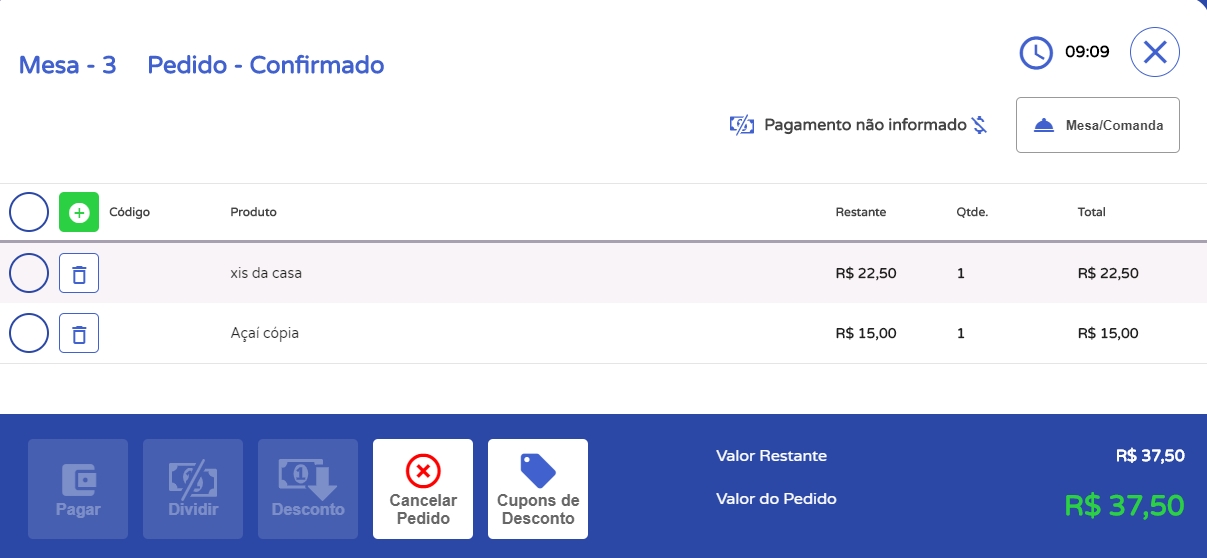Open the Mesa/Comanda option
Viewport: 1207px width, 558px height.
1097,125
